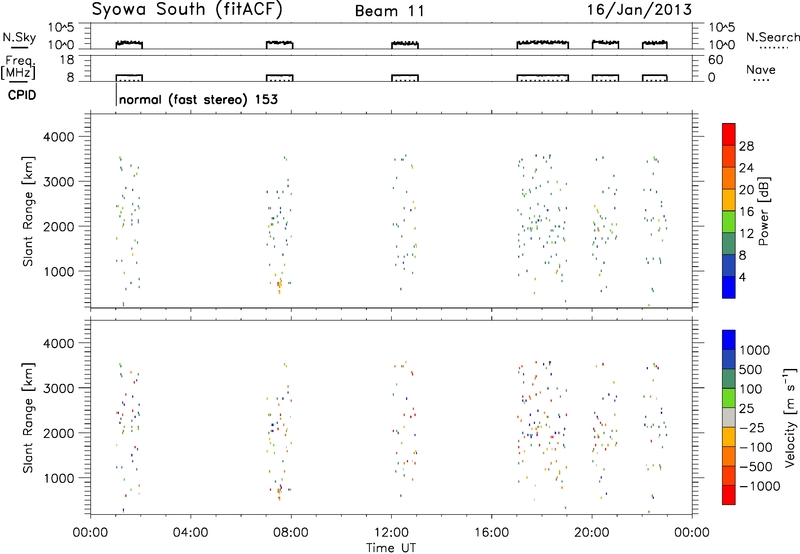800x554 pixels.
Task: Select the '100' Velocity colorbar value
Action: (x=751, y=389)
